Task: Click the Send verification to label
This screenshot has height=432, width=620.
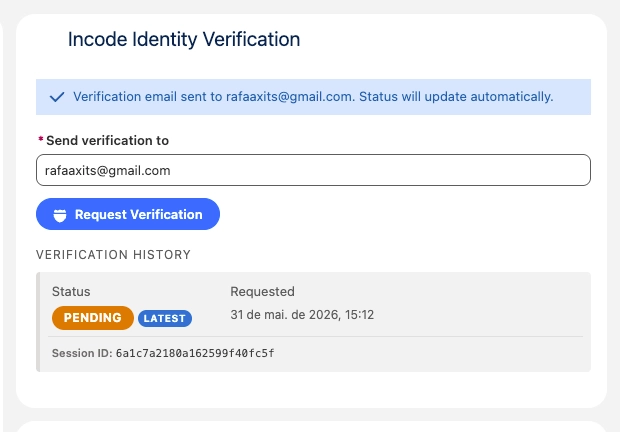Action: point(108,141)
